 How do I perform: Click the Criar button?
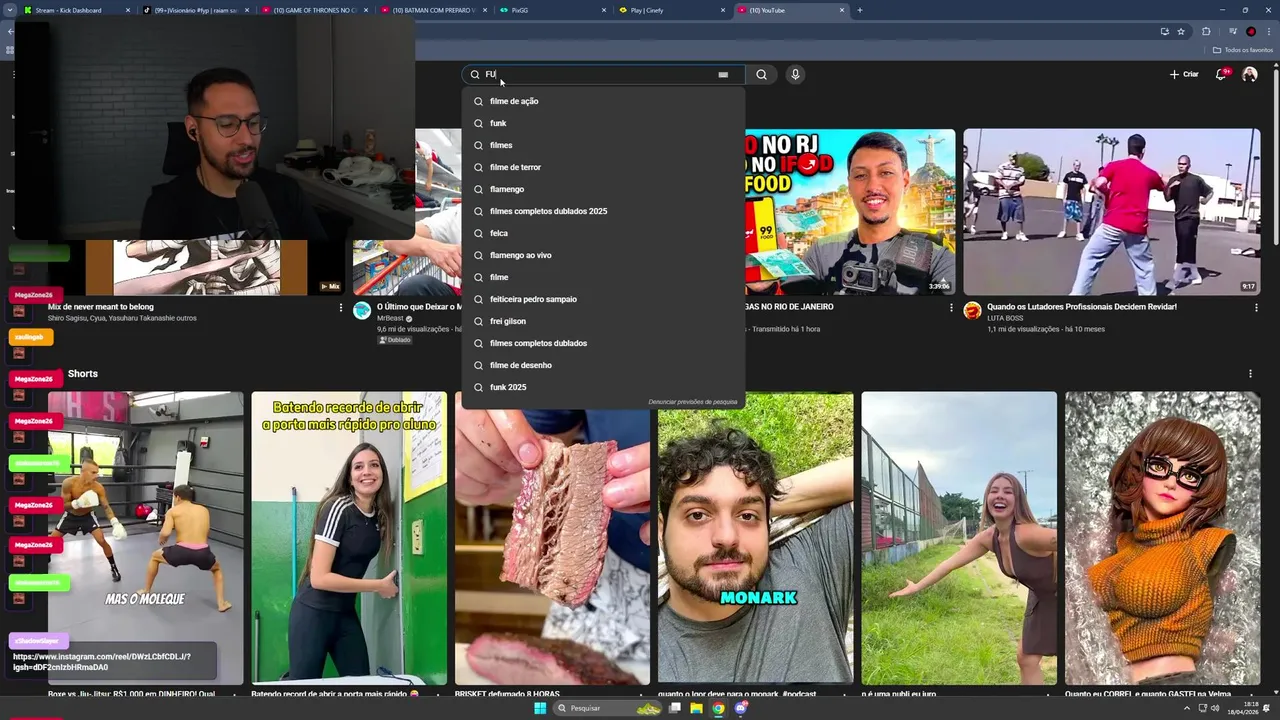[1184, 74]
